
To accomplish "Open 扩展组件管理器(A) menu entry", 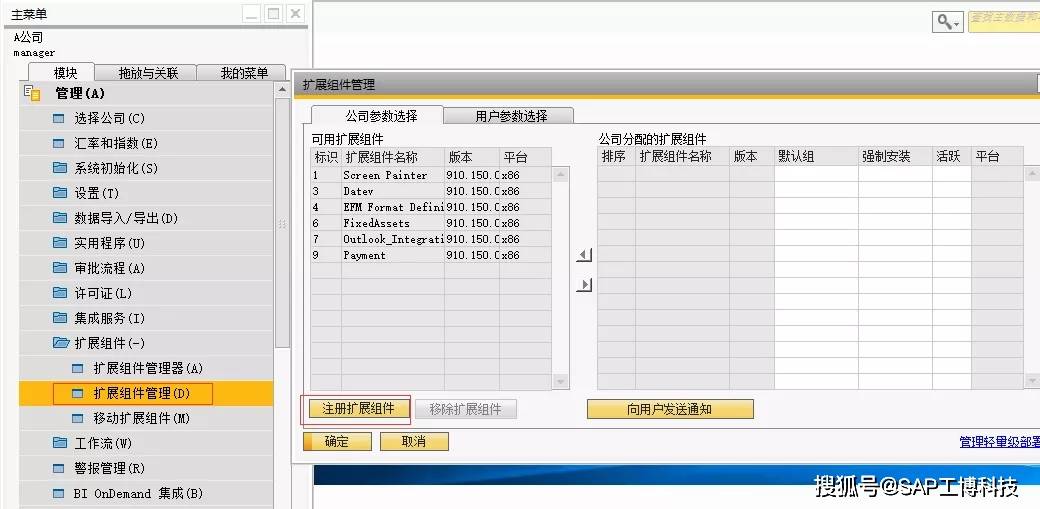I will click(x=146, y=368).
